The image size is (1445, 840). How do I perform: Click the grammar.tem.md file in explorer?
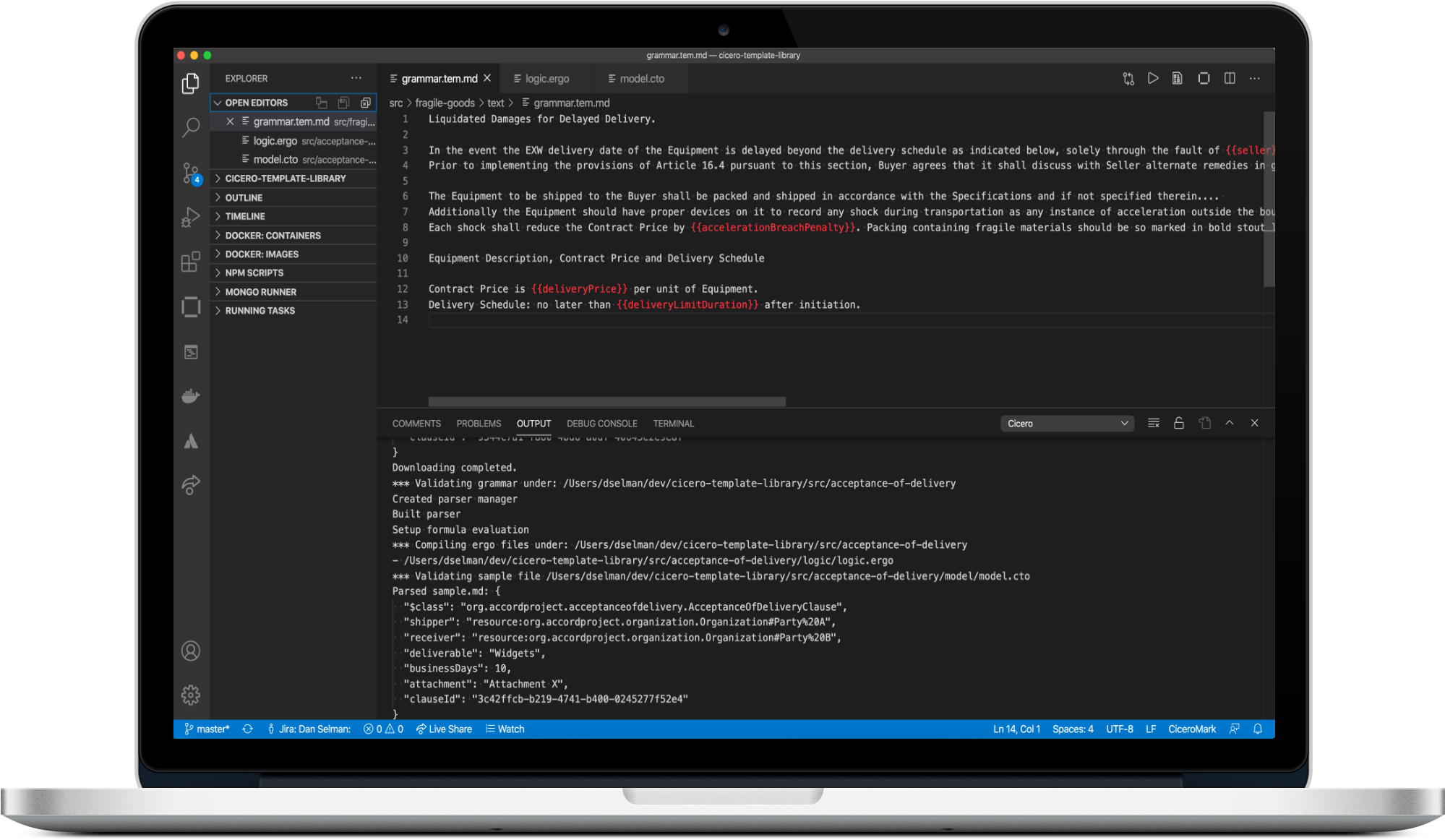(290, 121)
